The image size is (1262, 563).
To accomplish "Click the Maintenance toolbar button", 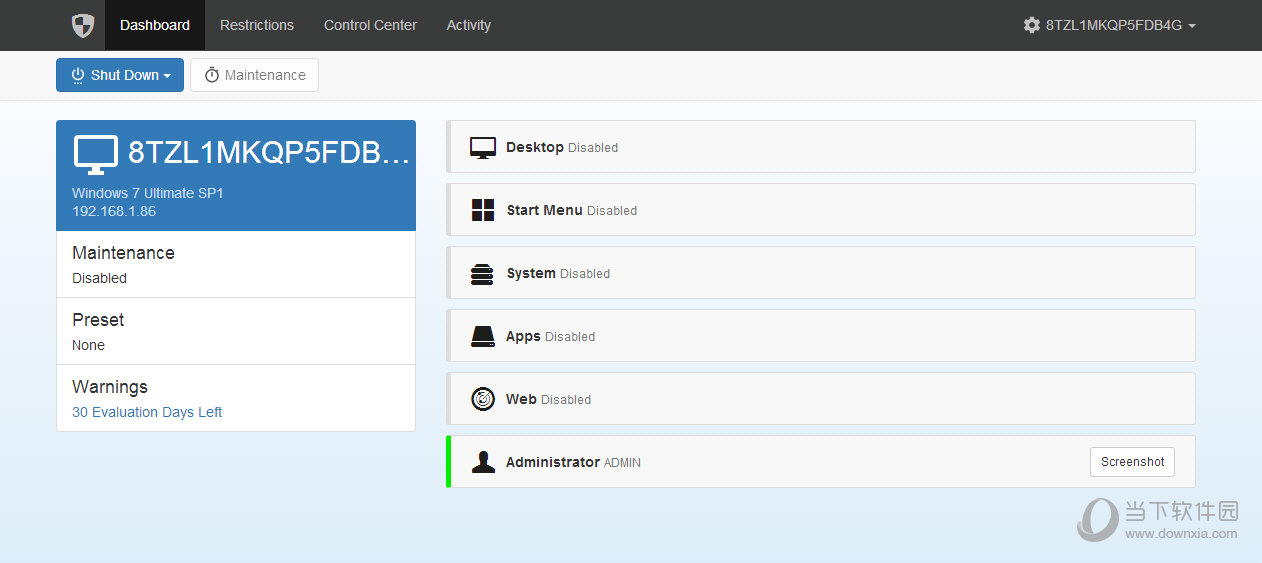I will [x=254, y=75].
